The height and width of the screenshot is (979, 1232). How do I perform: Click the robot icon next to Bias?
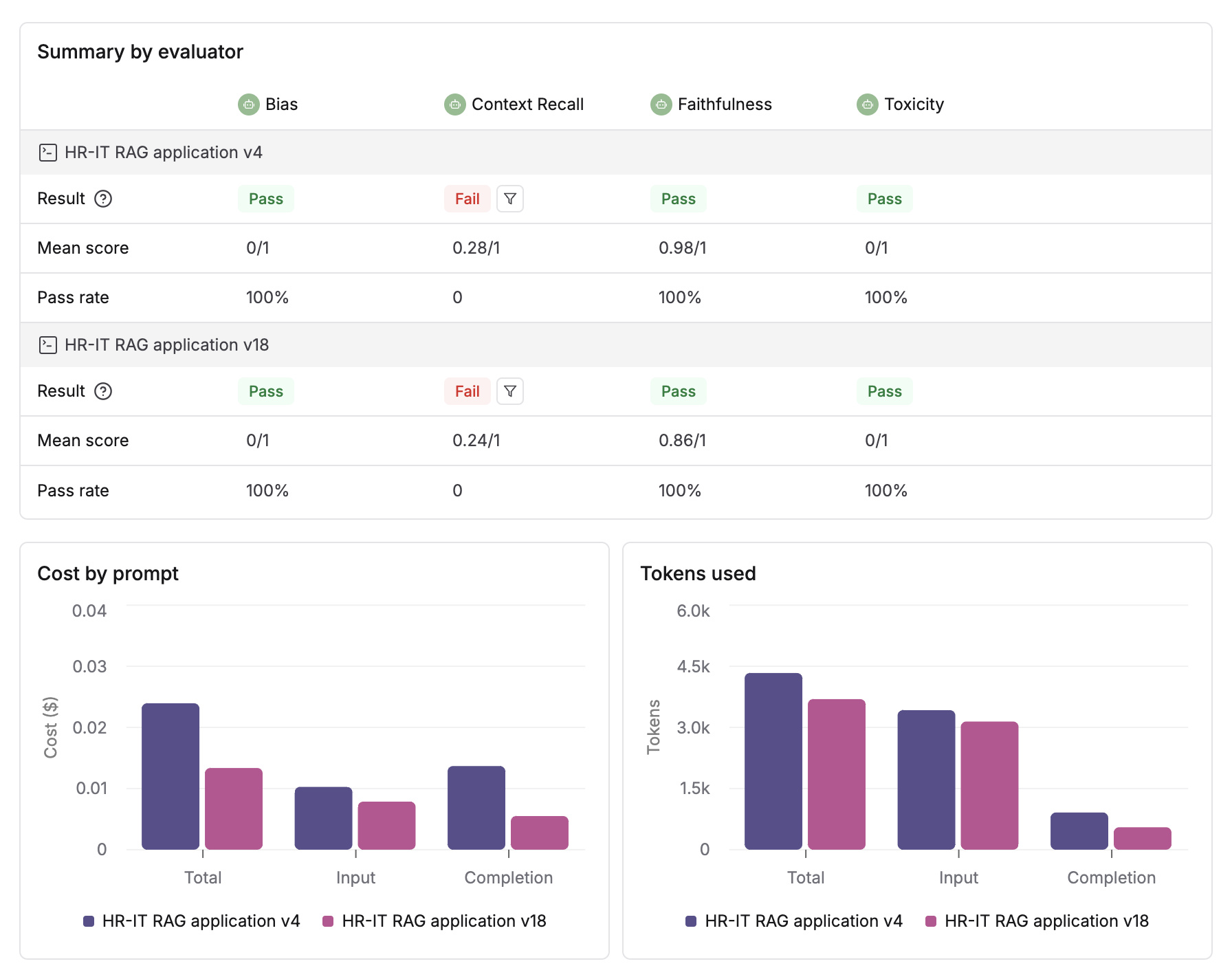coord(248,104)
